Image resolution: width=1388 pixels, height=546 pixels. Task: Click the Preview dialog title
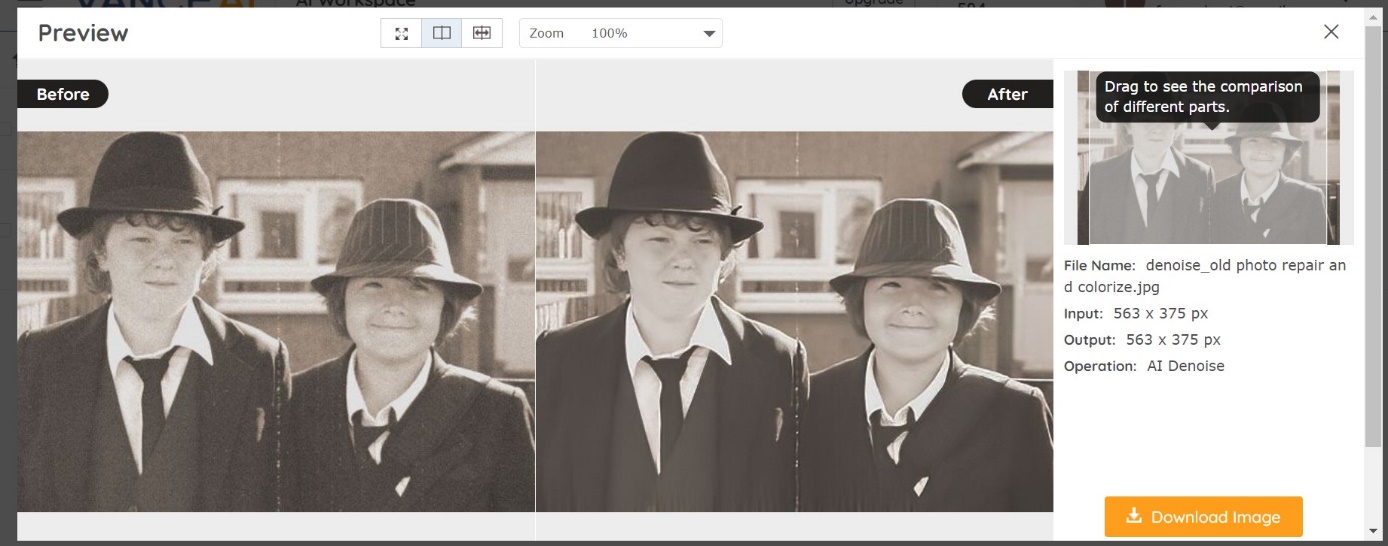tap(83, 33)
